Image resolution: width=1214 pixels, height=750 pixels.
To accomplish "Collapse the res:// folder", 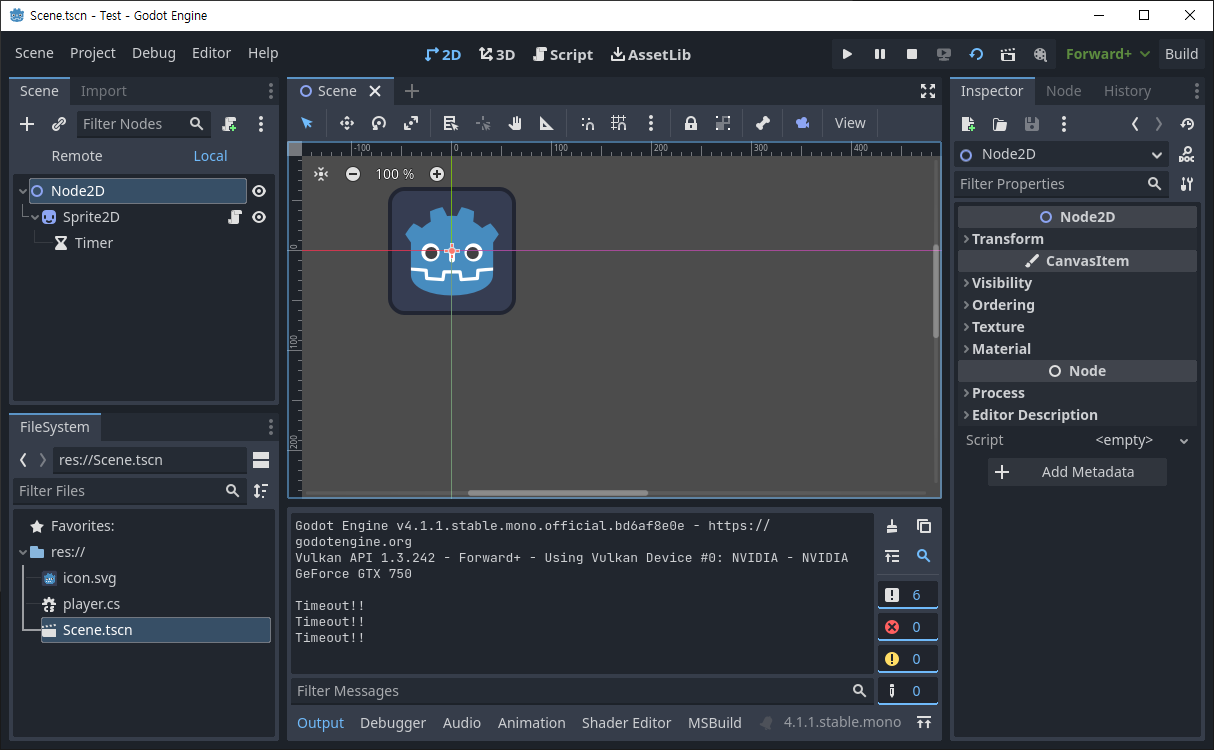I will 22,552.
